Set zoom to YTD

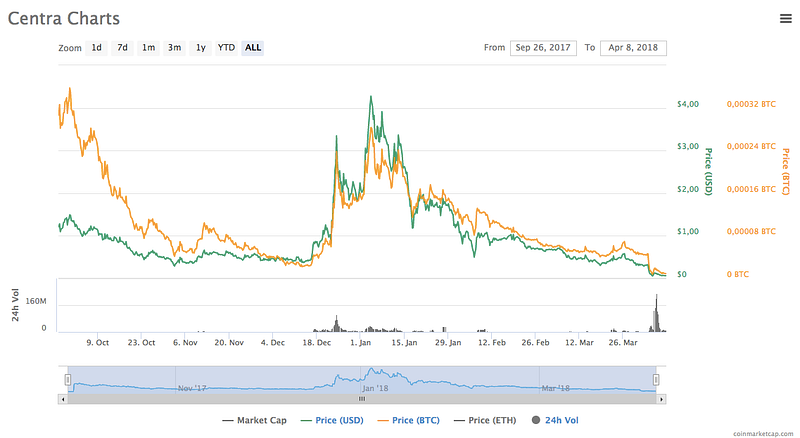[x=226, y=48]
